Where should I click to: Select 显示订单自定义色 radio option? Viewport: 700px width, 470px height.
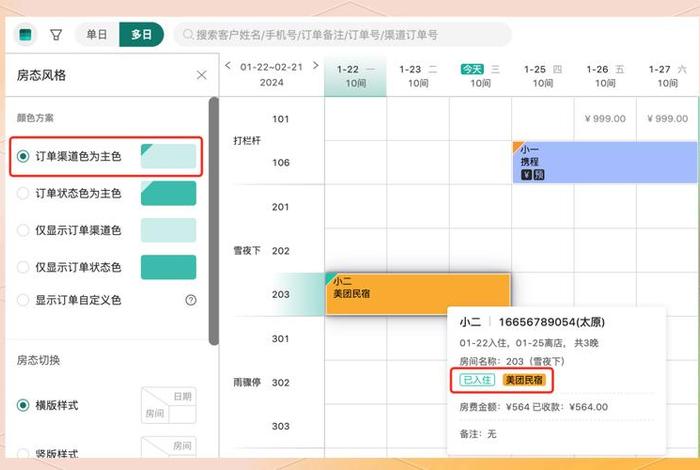point(23,300)
